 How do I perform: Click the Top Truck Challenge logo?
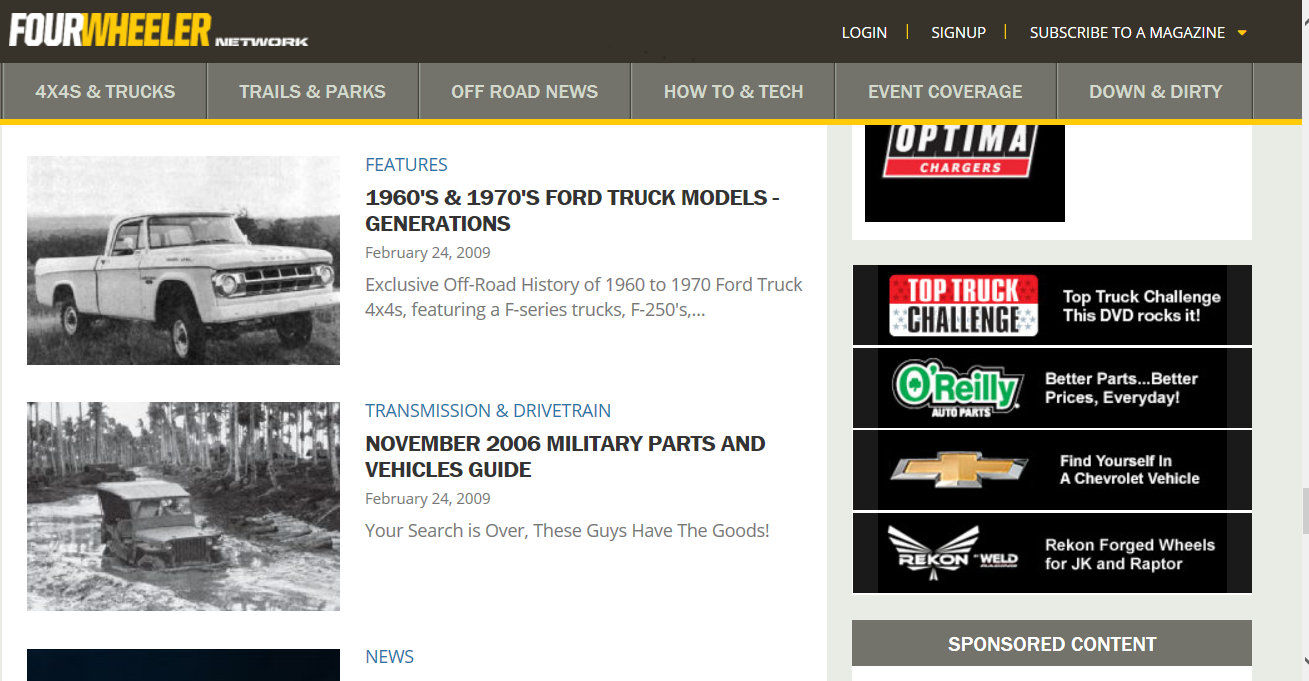(x=963, y=305)
